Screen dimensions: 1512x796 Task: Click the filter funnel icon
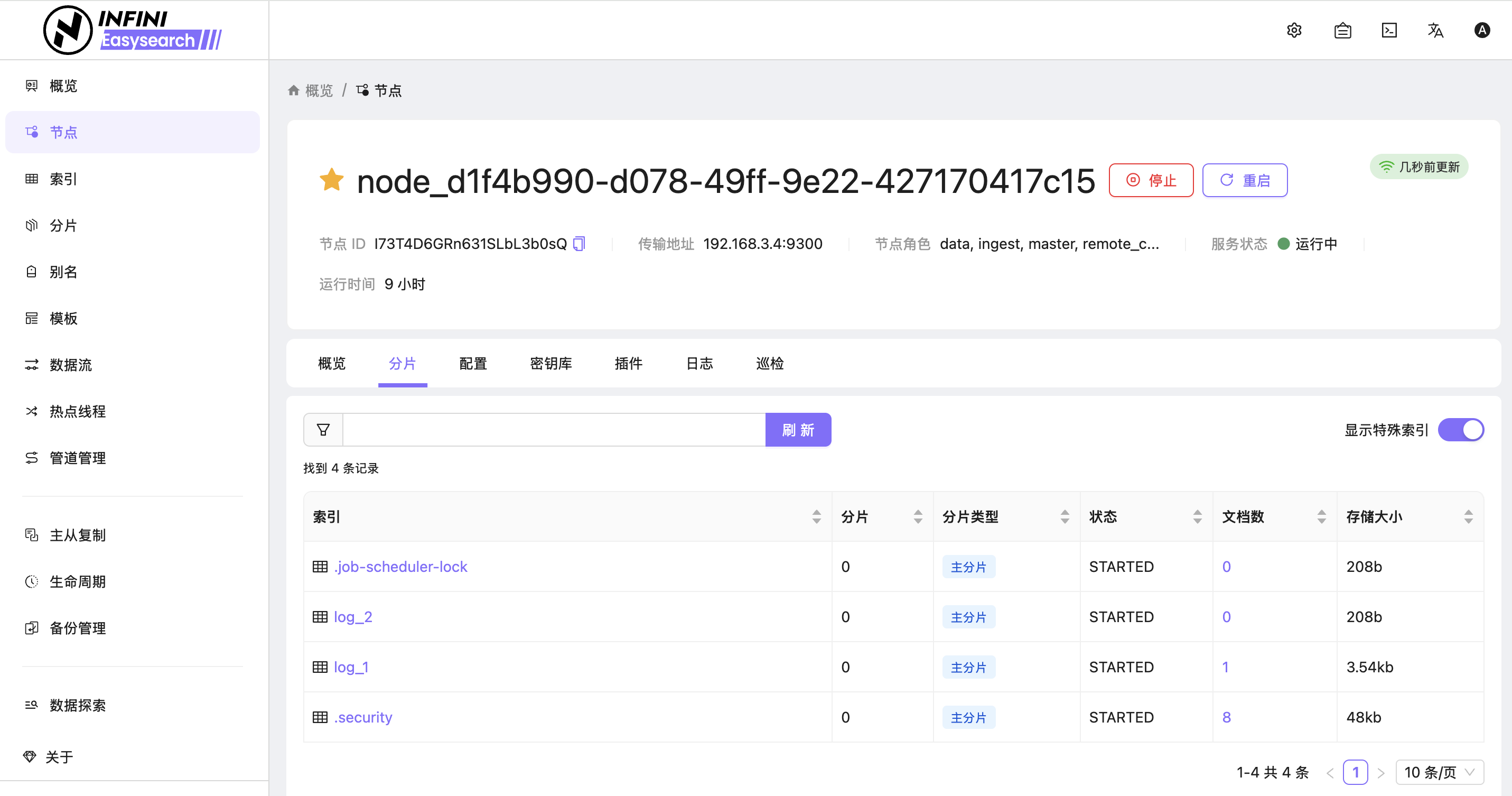point(323,430)
